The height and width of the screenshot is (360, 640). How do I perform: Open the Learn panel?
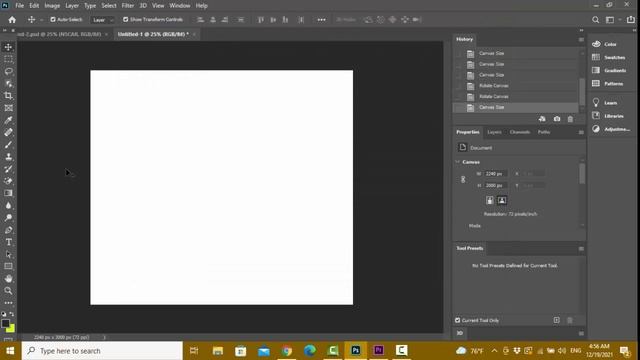coord(604,102)
